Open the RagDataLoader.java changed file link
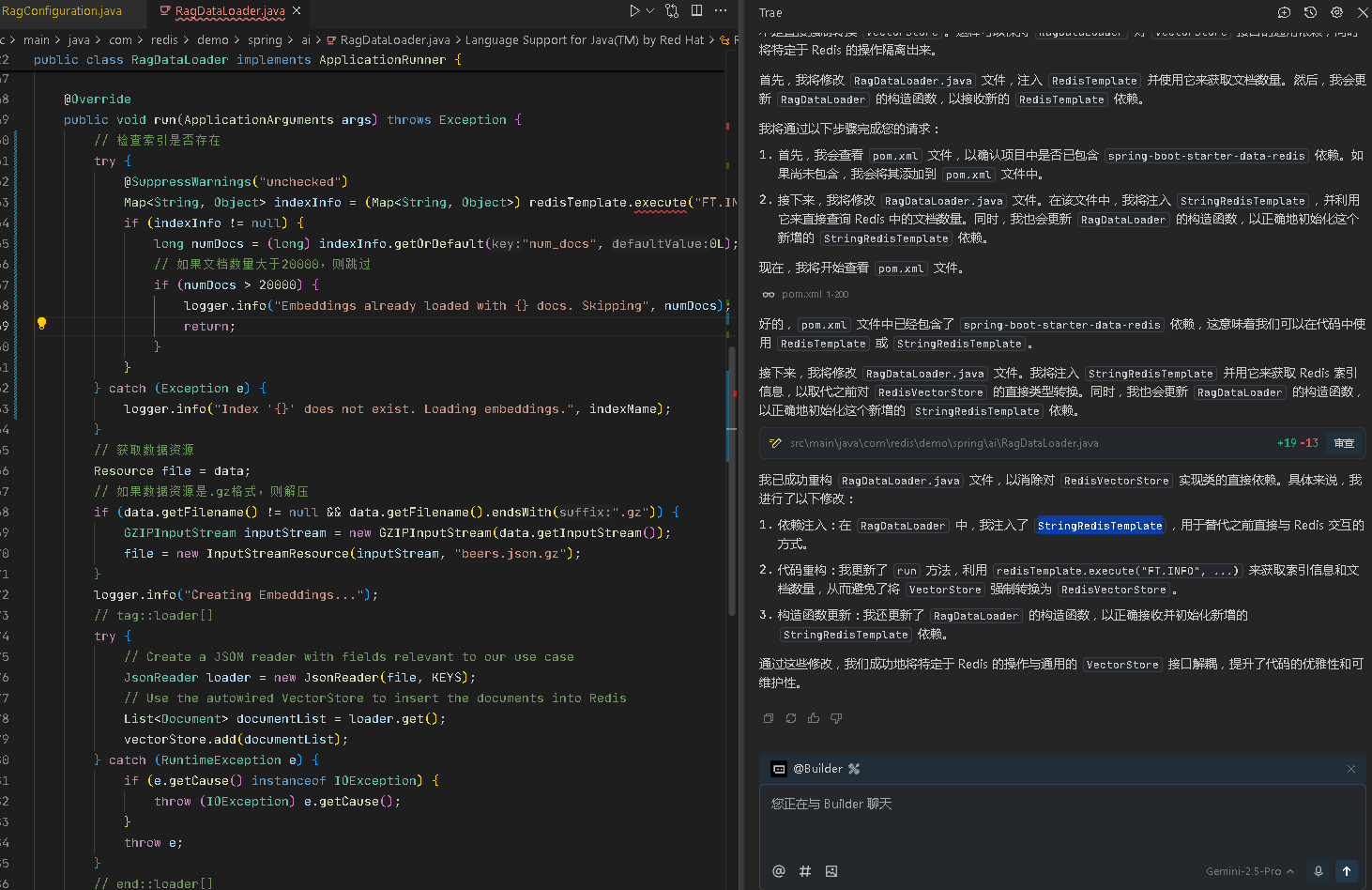 coord(943,443)
